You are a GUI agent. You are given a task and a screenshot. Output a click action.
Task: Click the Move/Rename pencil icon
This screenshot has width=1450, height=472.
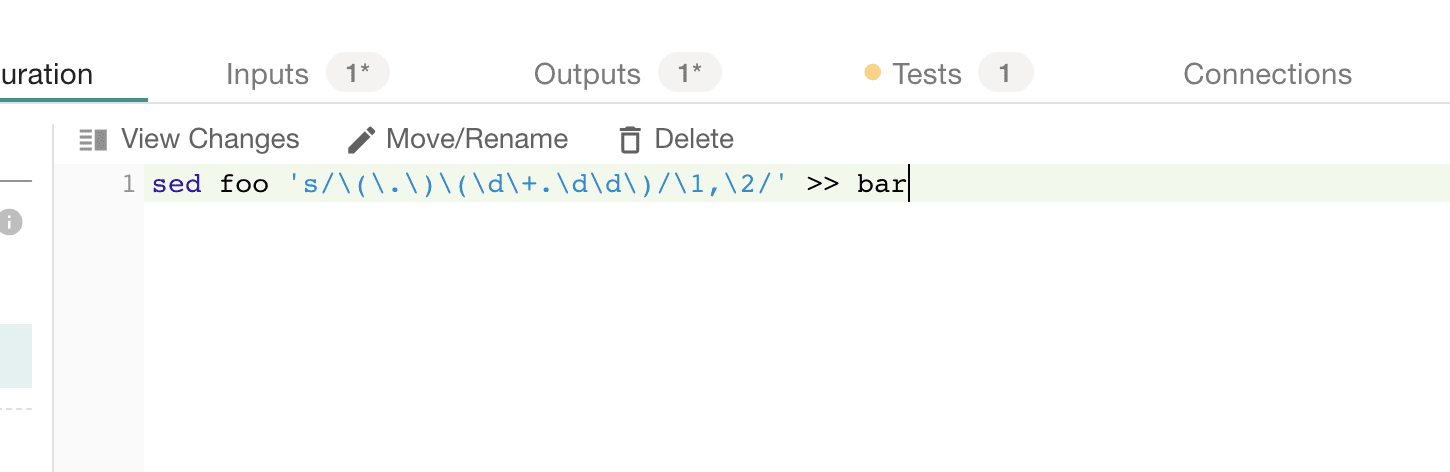361,139
